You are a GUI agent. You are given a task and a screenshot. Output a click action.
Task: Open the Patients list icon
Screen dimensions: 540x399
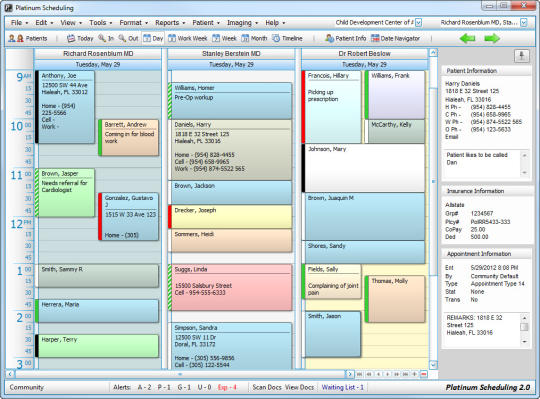(x=28, y=38)
